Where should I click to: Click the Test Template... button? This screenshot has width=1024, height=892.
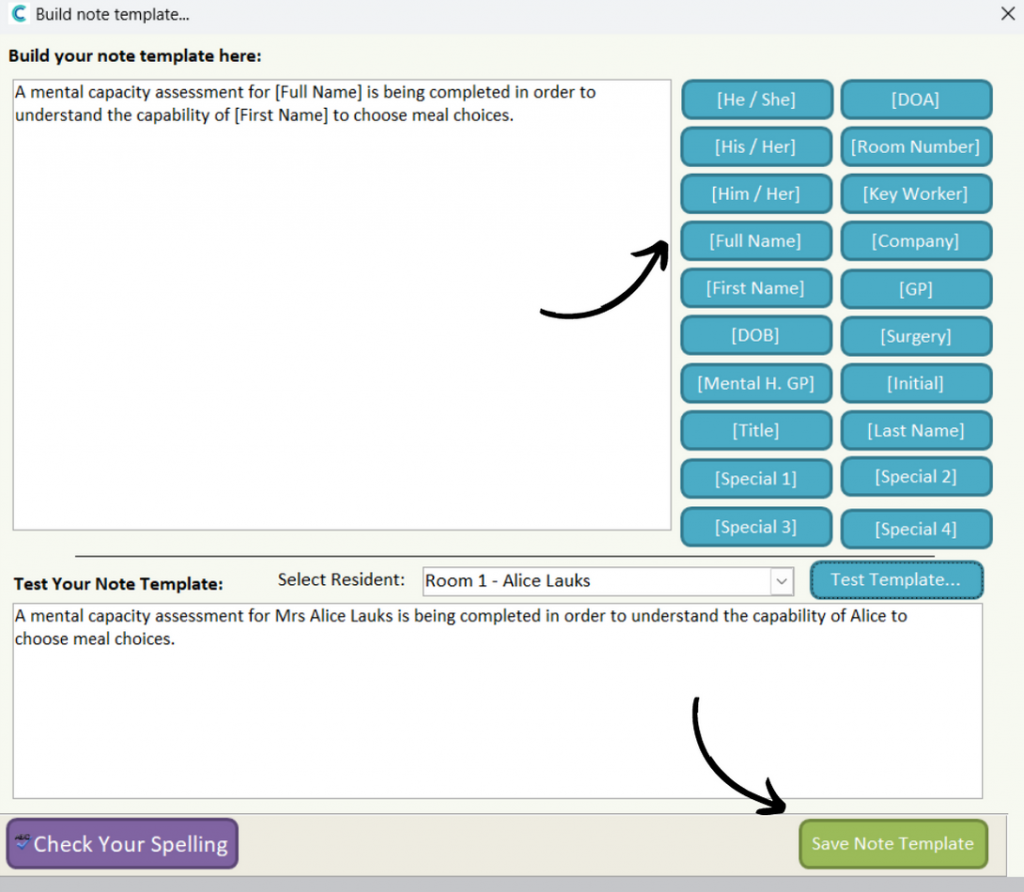[896, 580]
